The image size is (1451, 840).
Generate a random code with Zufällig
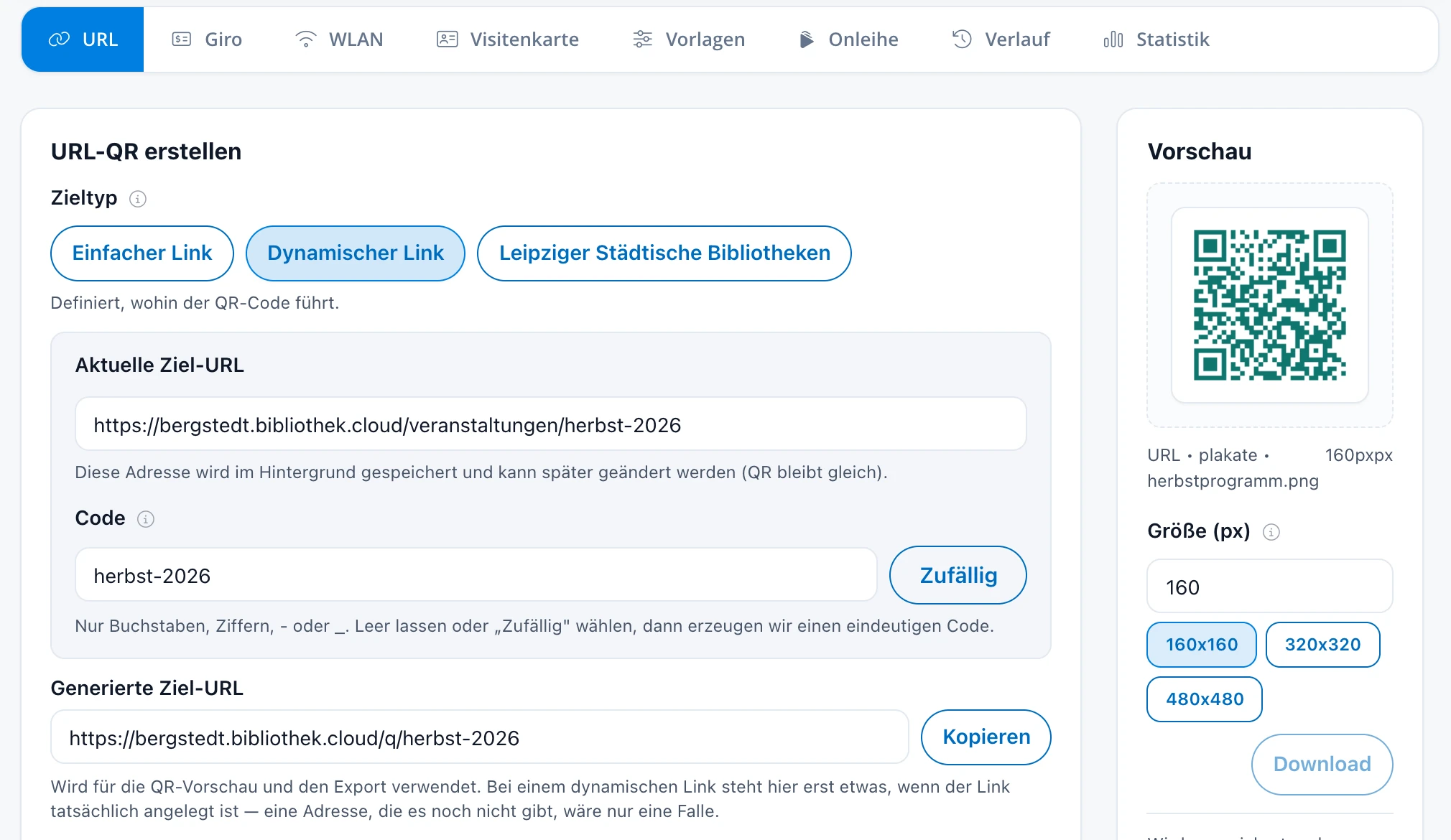[x=958, y=575]
